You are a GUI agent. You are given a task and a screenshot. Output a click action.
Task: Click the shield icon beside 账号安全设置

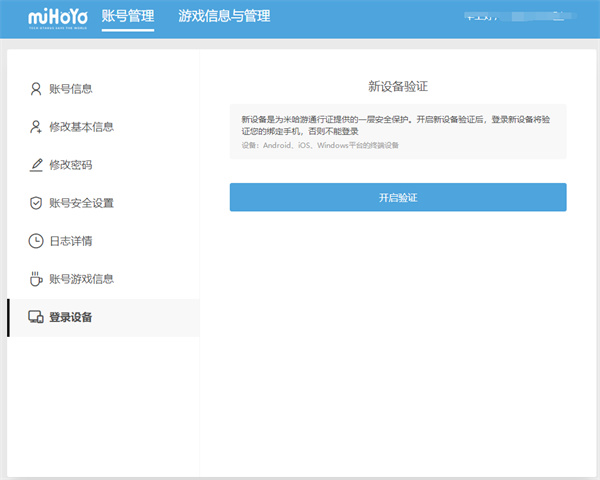[36, 203]
